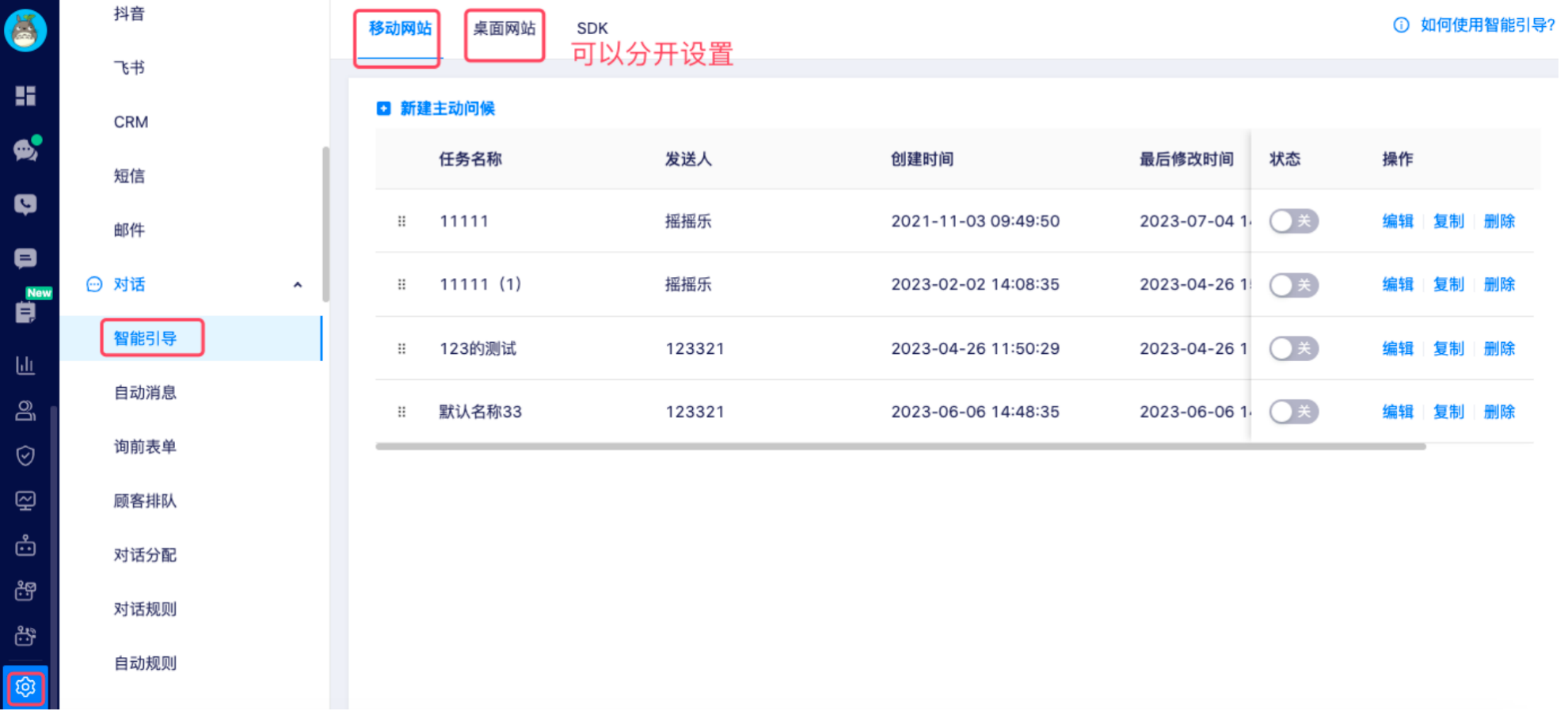
Task: Select 自动规则 in the side menu
Action: click(145, 663)
